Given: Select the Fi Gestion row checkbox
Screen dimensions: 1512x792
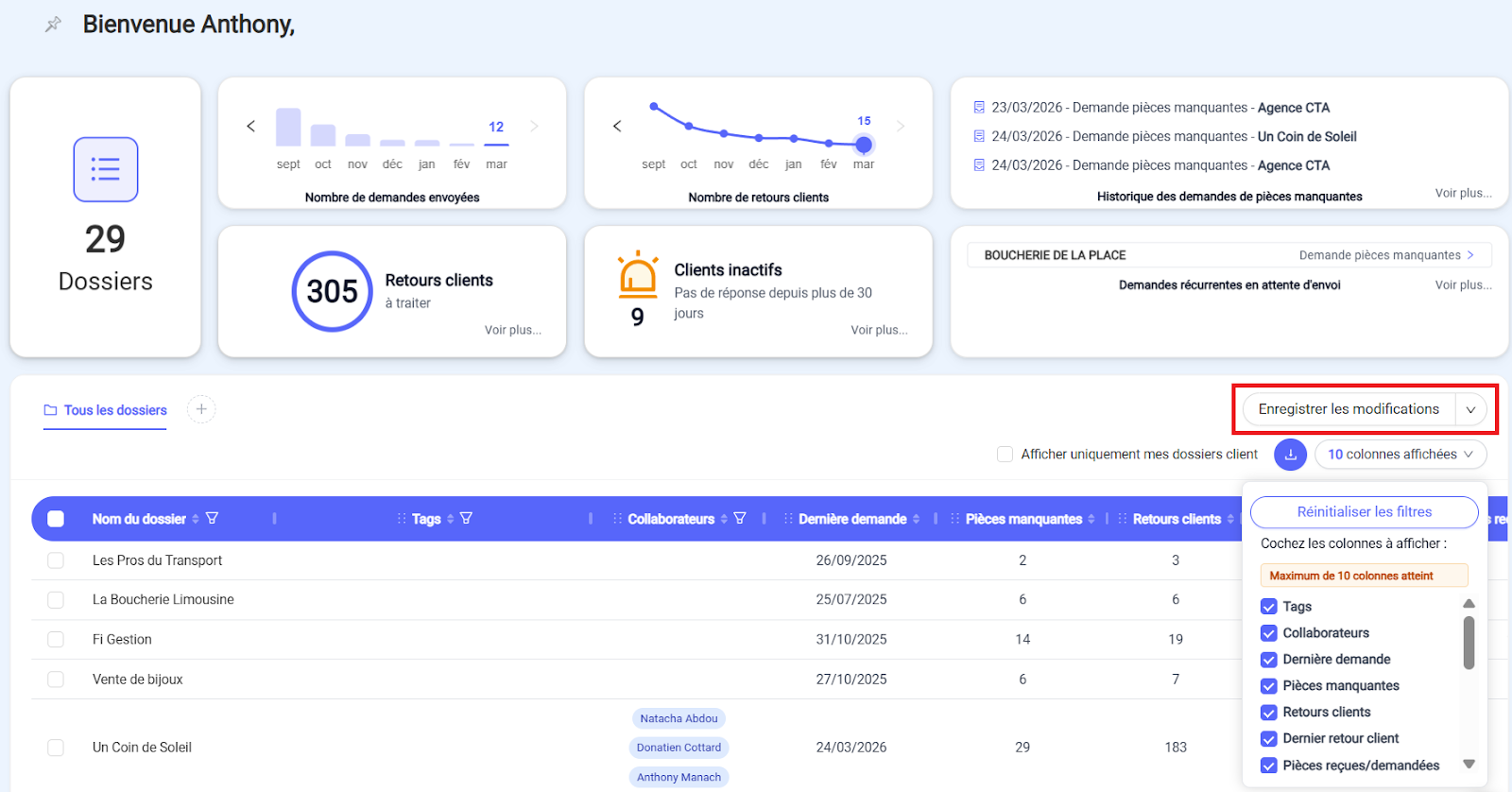Looking at the screenshot, I should (56, 640).
